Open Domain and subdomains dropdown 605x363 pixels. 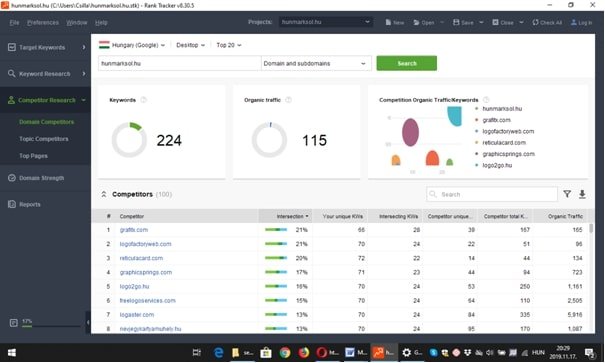(316, 63)
